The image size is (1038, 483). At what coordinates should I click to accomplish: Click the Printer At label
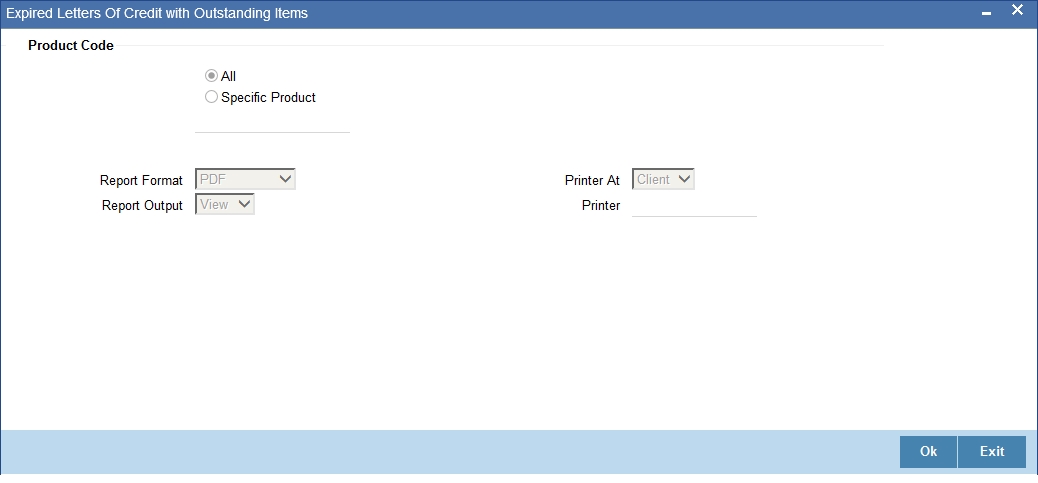point(592,181)
